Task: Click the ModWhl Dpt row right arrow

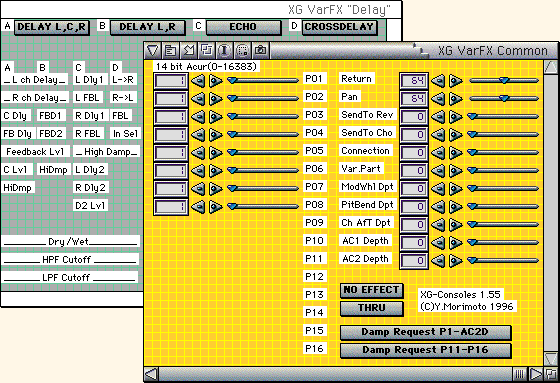Action: coord(455,189)
